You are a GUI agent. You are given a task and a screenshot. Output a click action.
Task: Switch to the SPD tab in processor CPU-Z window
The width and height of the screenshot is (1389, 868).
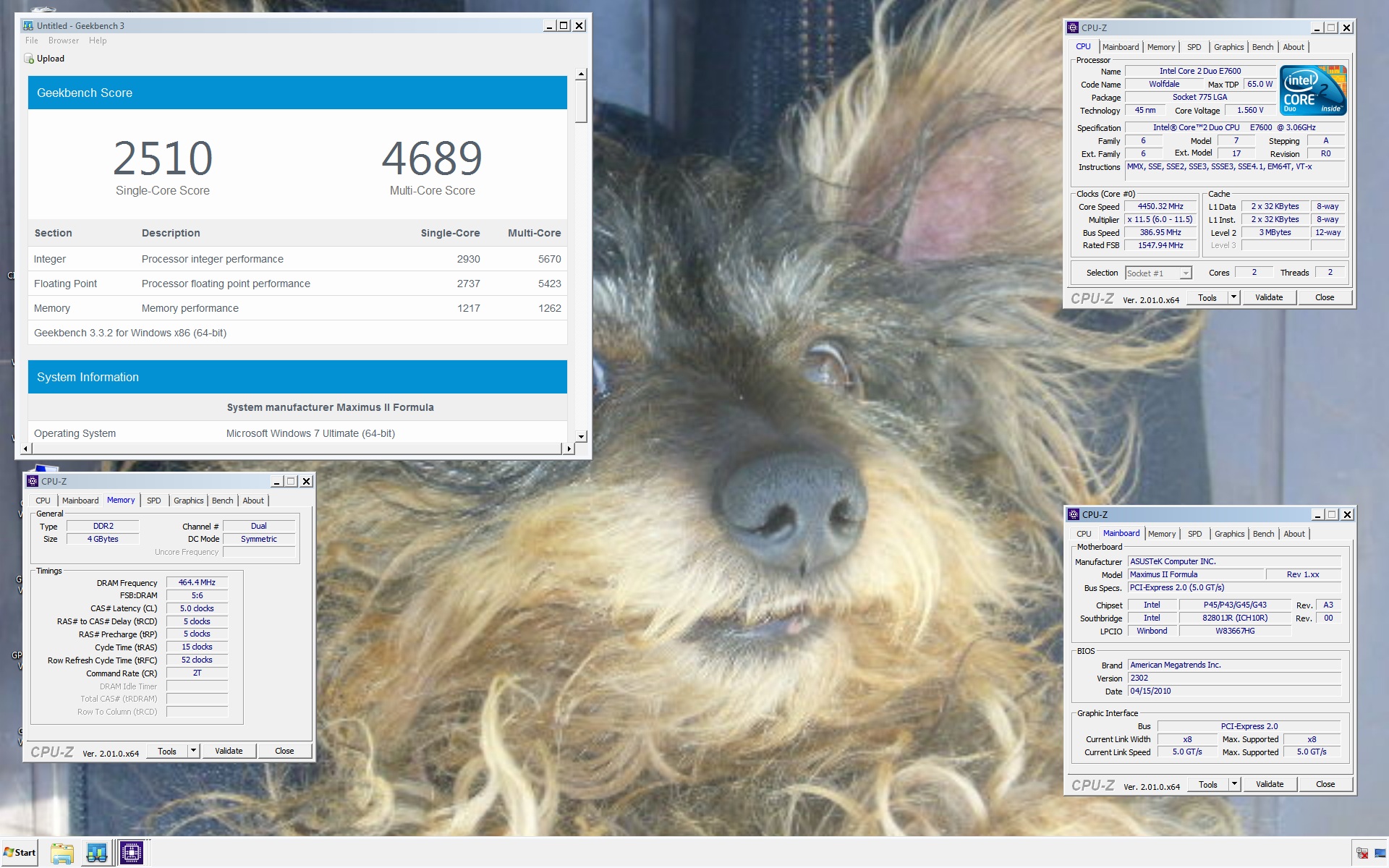pos(1194,47)
